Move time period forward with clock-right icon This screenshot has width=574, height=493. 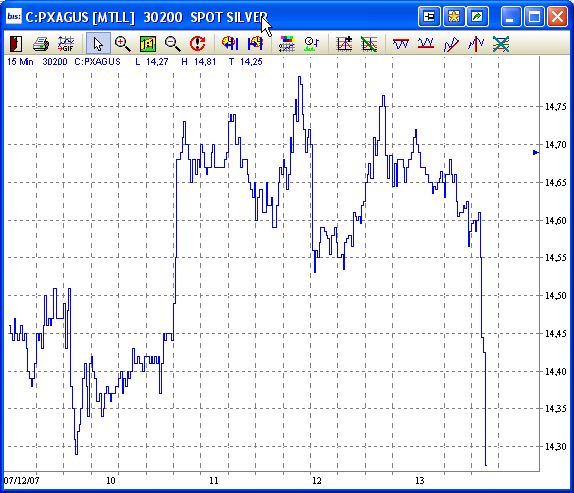(x=255, y=44)
